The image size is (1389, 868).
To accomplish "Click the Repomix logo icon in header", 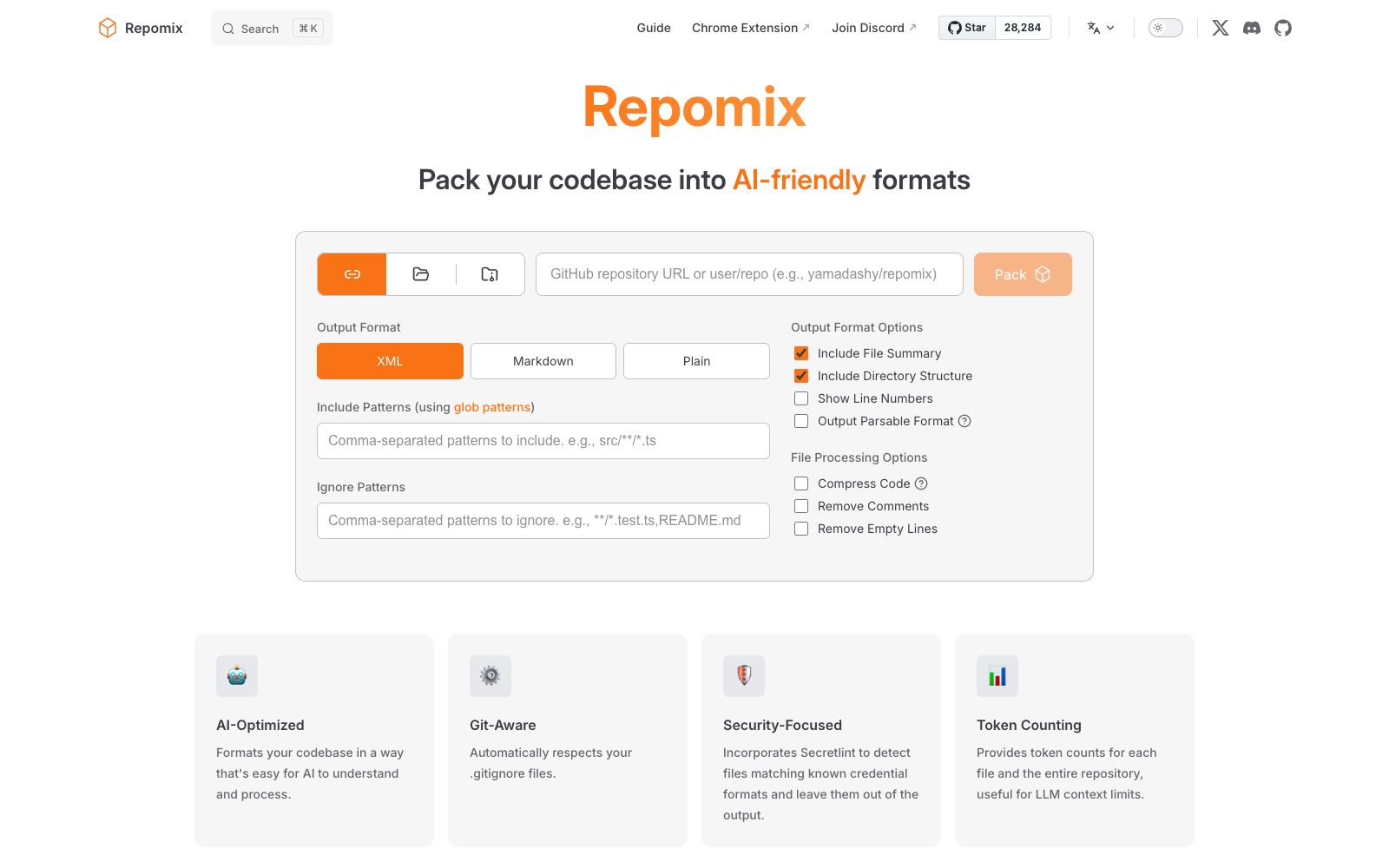I will click(108, 28).
